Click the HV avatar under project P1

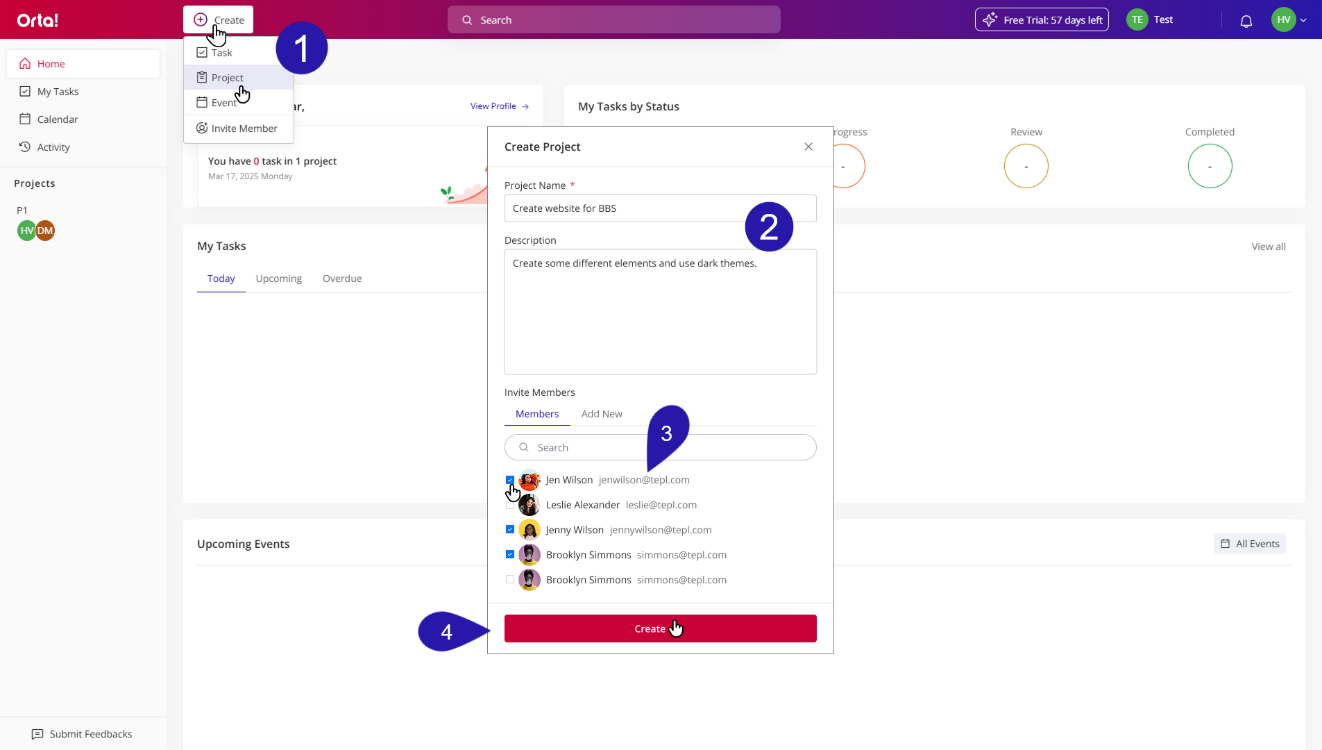(x=26, y=231)
